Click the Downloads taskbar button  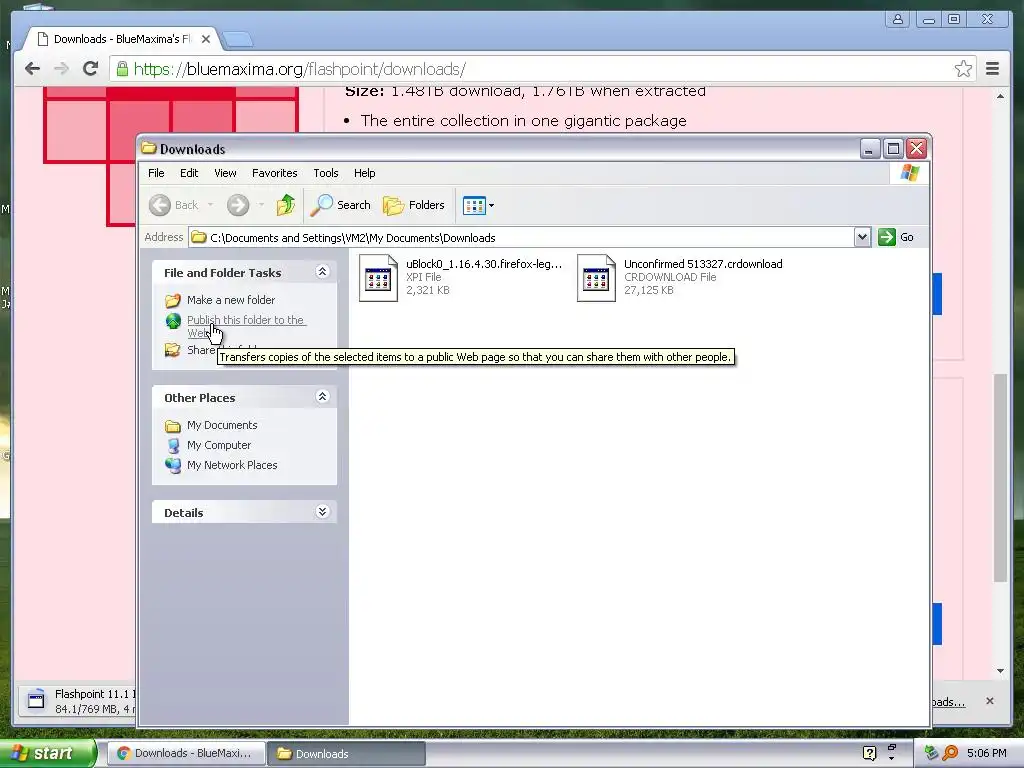pyautogui.click(x=347, y=754)
